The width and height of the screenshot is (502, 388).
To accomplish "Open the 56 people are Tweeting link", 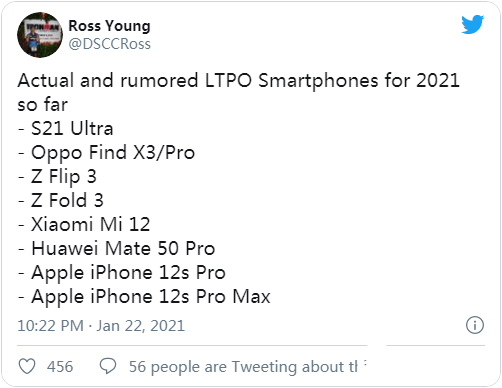I will pos(243,366).
